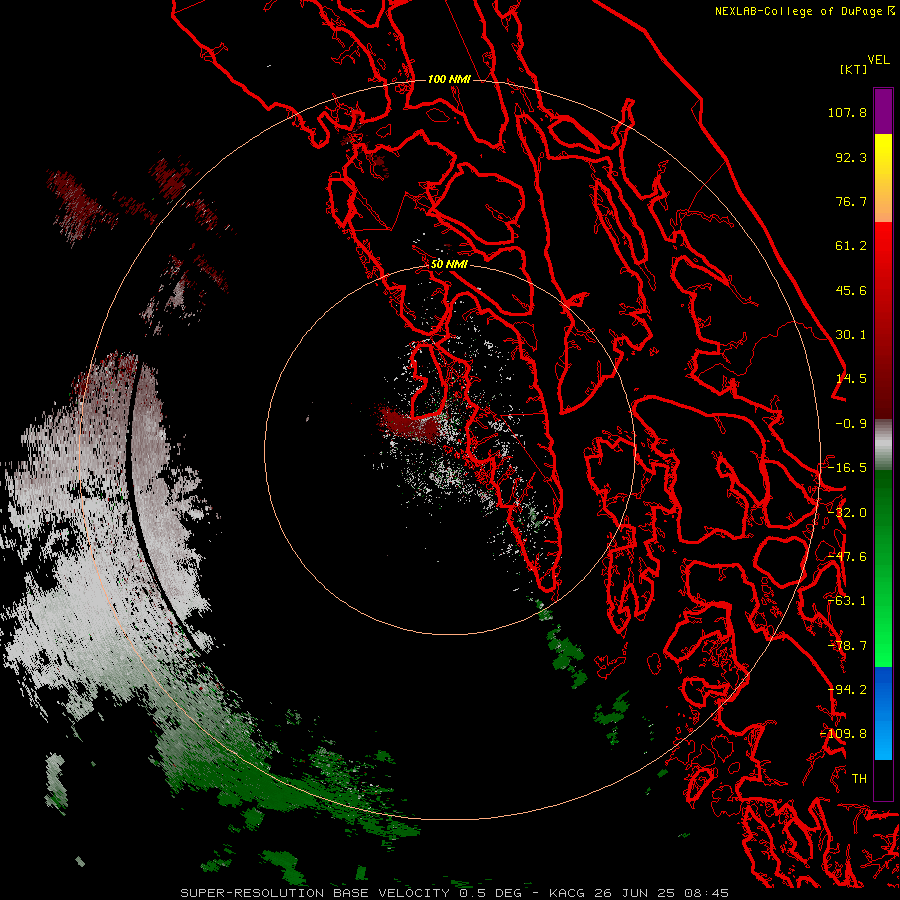Viewport: 900px width, 900px height.
Task: Click the -32.0 legend value
Action: (x=847, y=513)
